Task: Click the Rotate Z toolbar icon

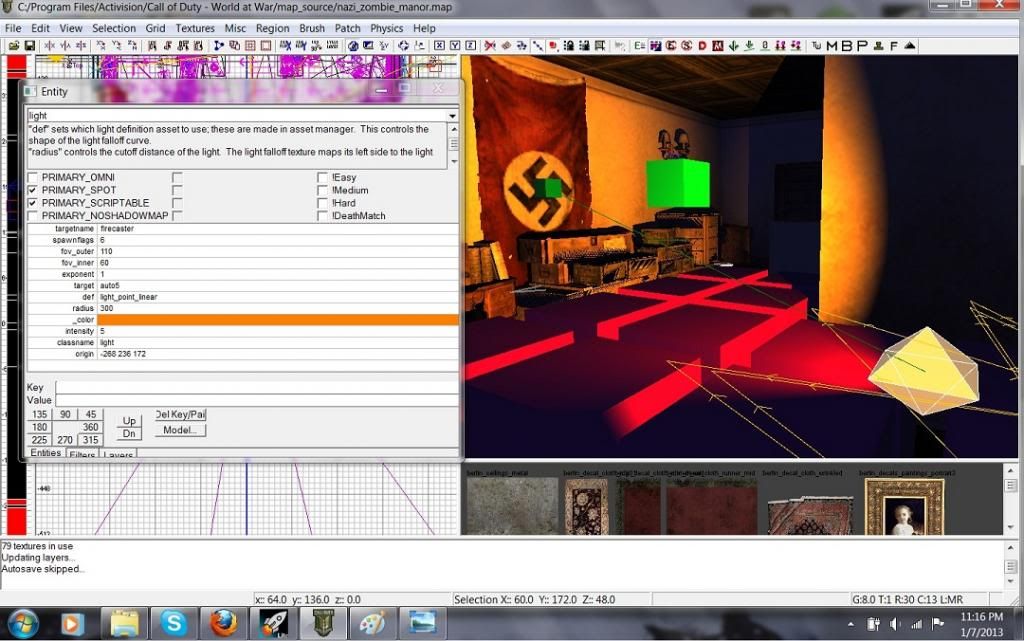Action: click(x=133, y=46)
